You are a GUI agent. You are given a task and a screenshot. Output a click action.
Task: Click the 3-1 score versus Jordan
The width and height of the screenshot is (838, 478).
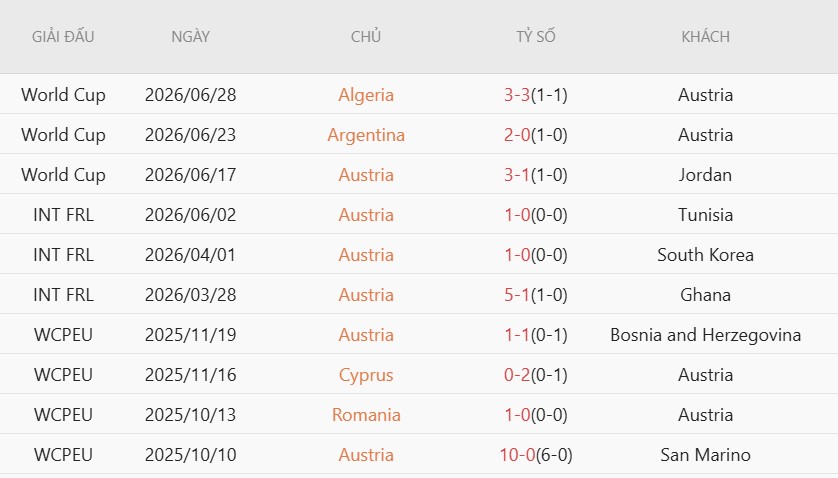[x=517, y=175]
